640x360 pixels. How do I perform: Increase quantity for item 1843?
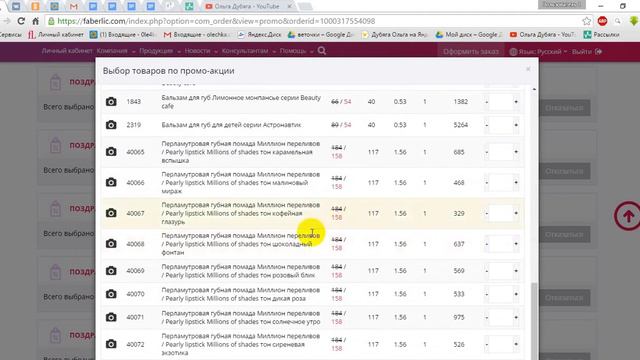[x=516, y=102]
